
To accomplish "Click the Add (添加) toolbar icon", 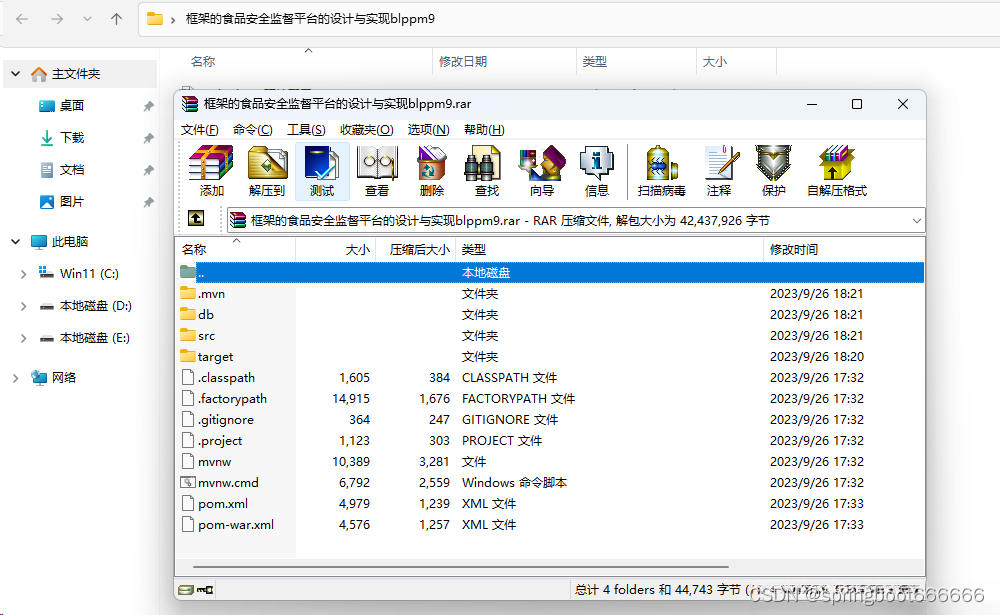I will (211, 170).
